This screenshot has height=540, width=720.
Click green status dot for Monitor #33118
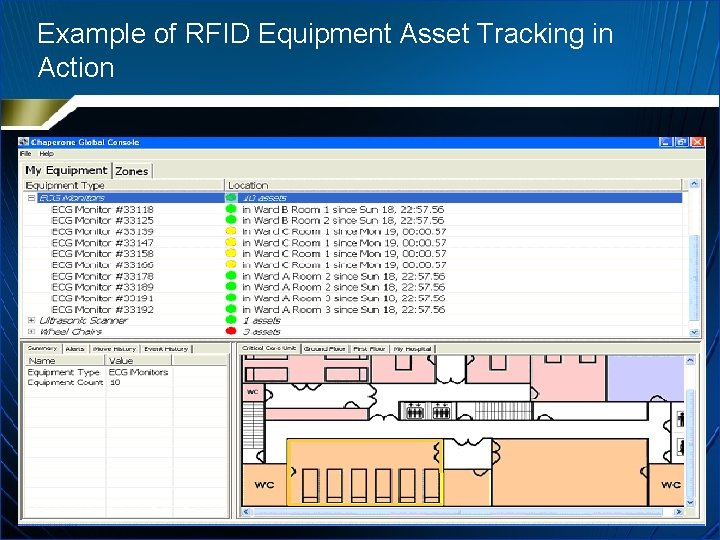pos(231,208)
